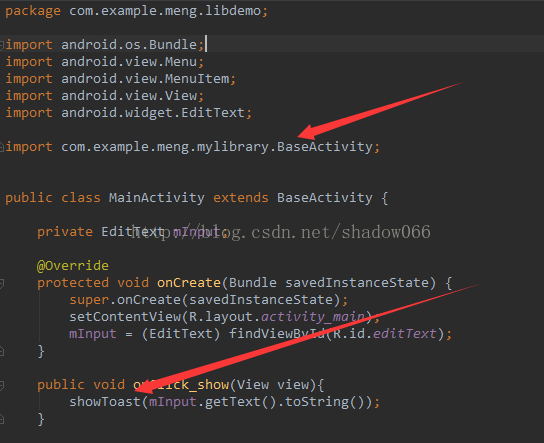The image size is (544, 443).
Task: Click the 'View view' parameter
Action: (273, 385)
